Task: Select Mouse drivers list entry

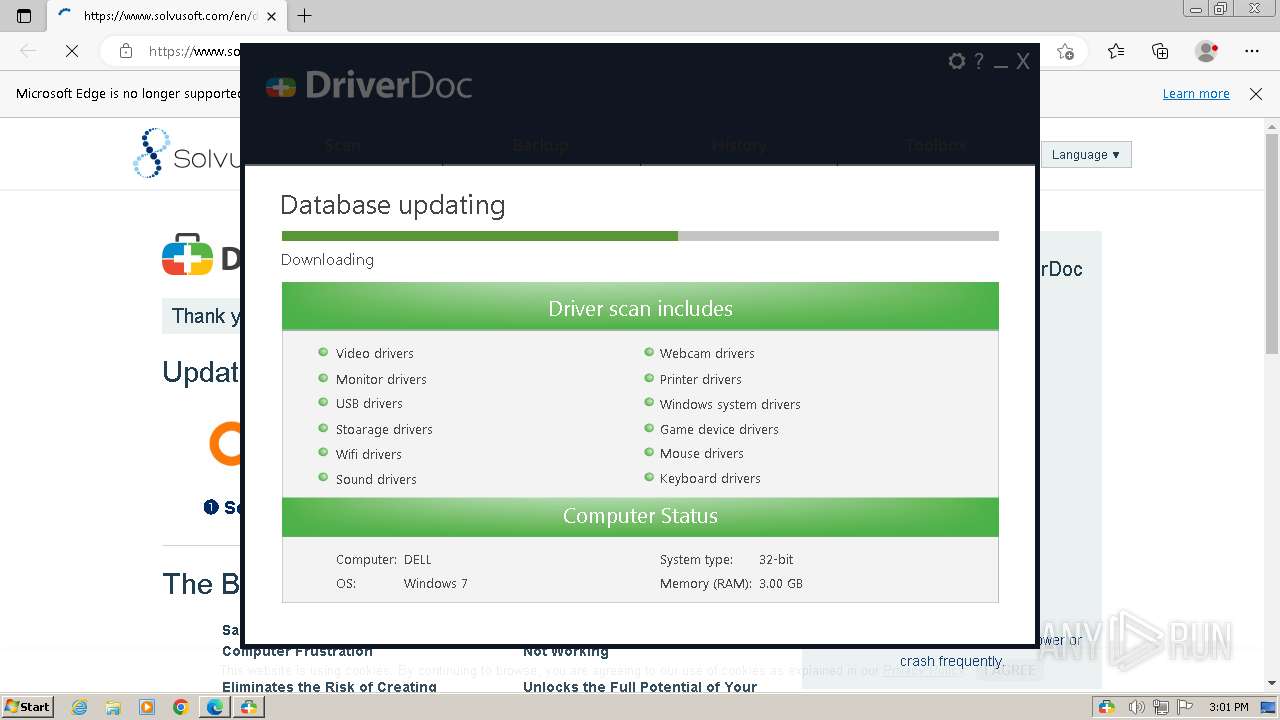Action: [x=701, y=453]
